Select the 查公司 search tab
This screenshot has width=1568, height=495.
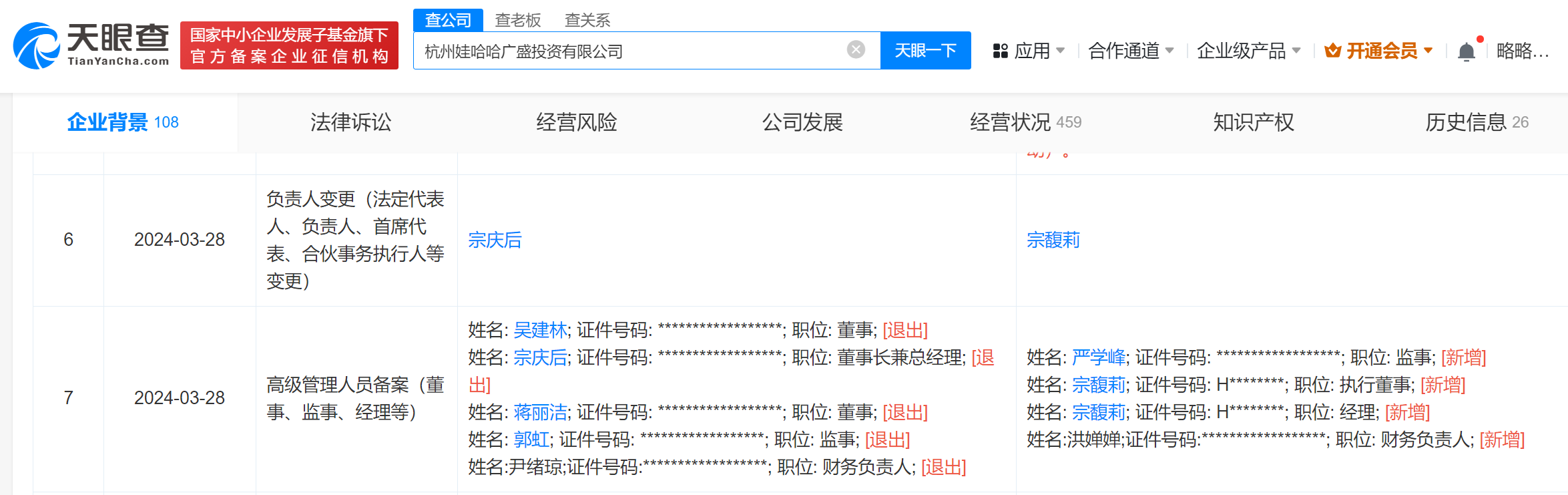coord(448,20)
